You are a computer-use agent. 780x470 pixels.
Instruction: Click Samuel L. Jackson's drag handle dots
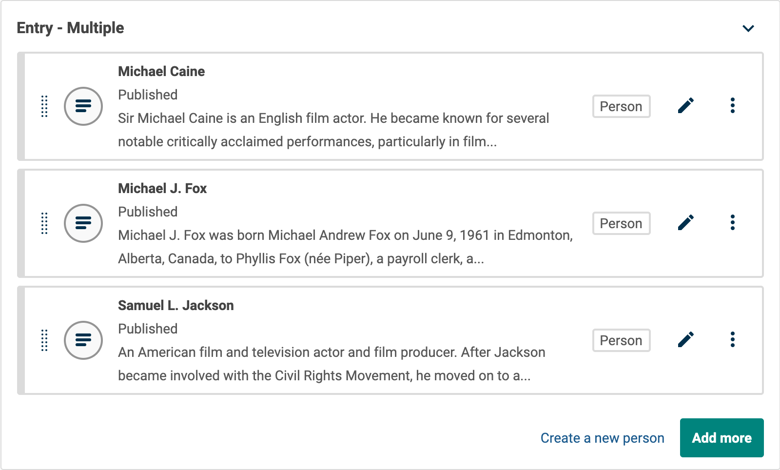click(x=44, y=340)
